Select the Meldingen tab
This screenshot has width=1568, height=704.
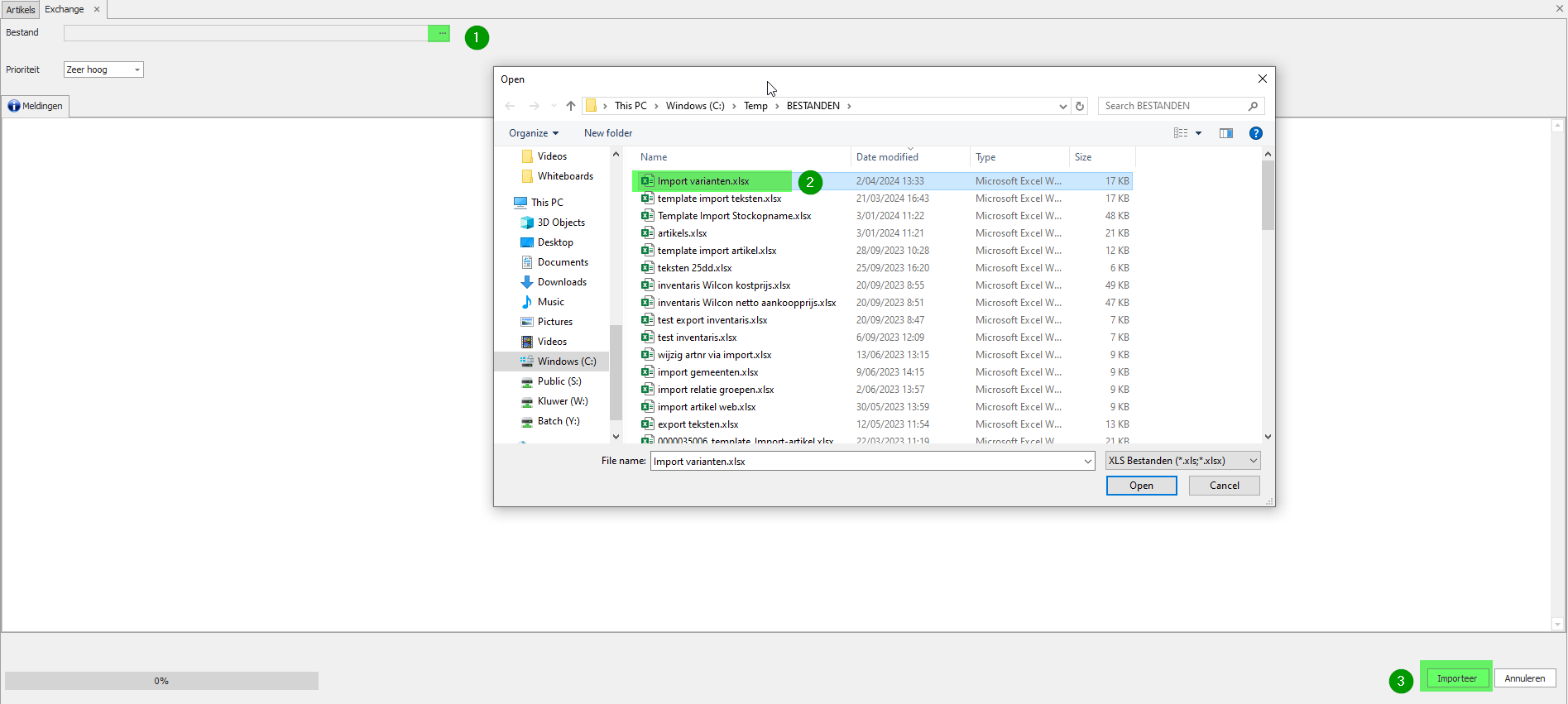tap(36, 106)
